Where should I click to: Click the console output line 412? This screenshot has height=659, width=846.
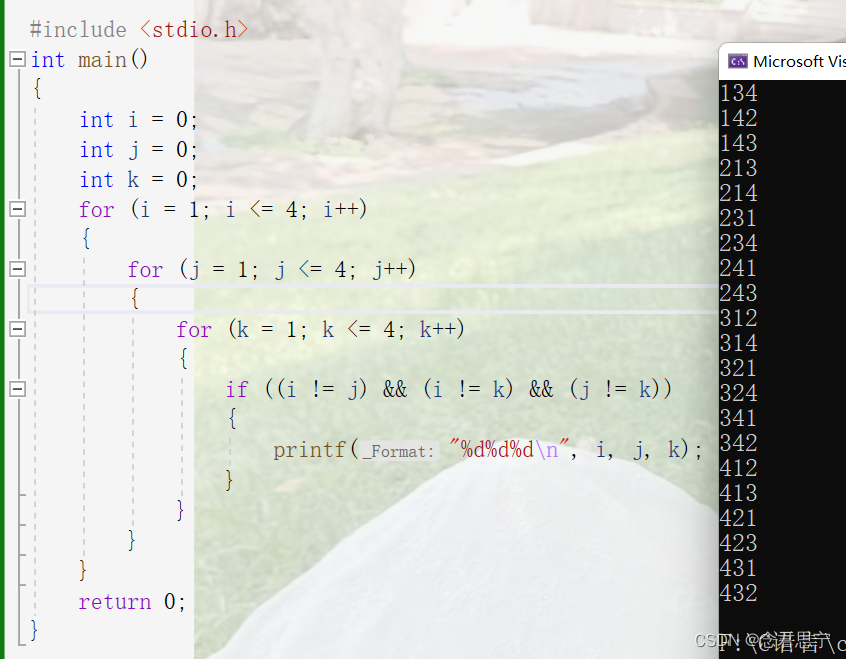[739, 468]
